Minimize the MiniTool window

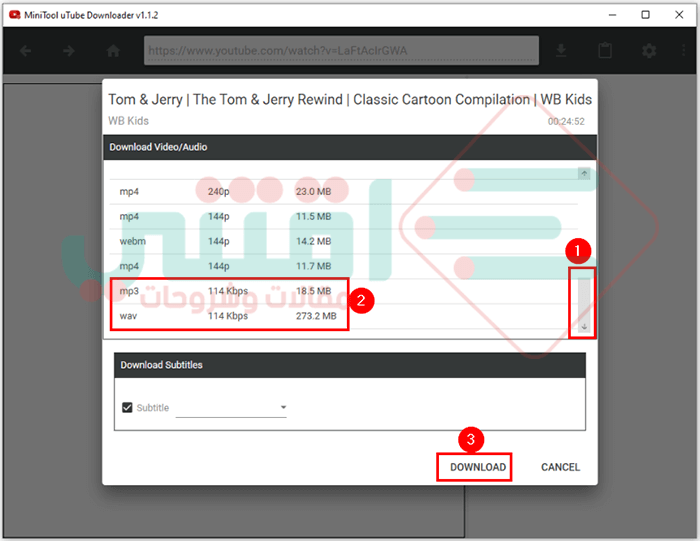point(612,15)
